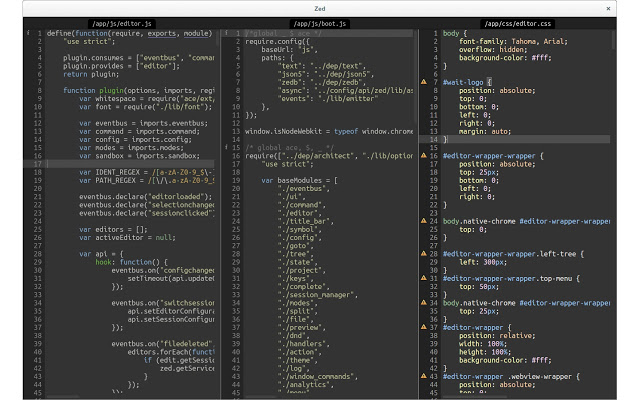
Task: Select the /app/css/editor.css pane title
Action: pyautogui.click(x=518, y=24)
